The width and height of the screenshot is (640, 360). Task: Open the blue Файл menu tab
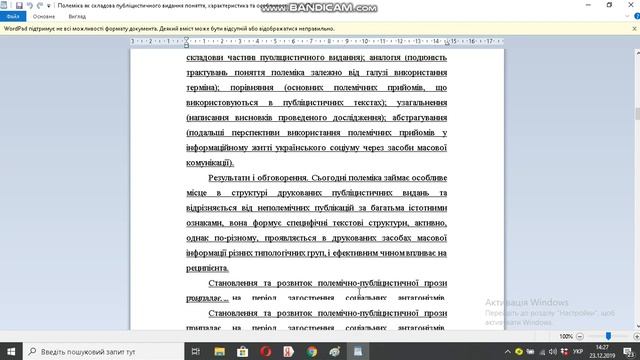[x=13, y=16]
